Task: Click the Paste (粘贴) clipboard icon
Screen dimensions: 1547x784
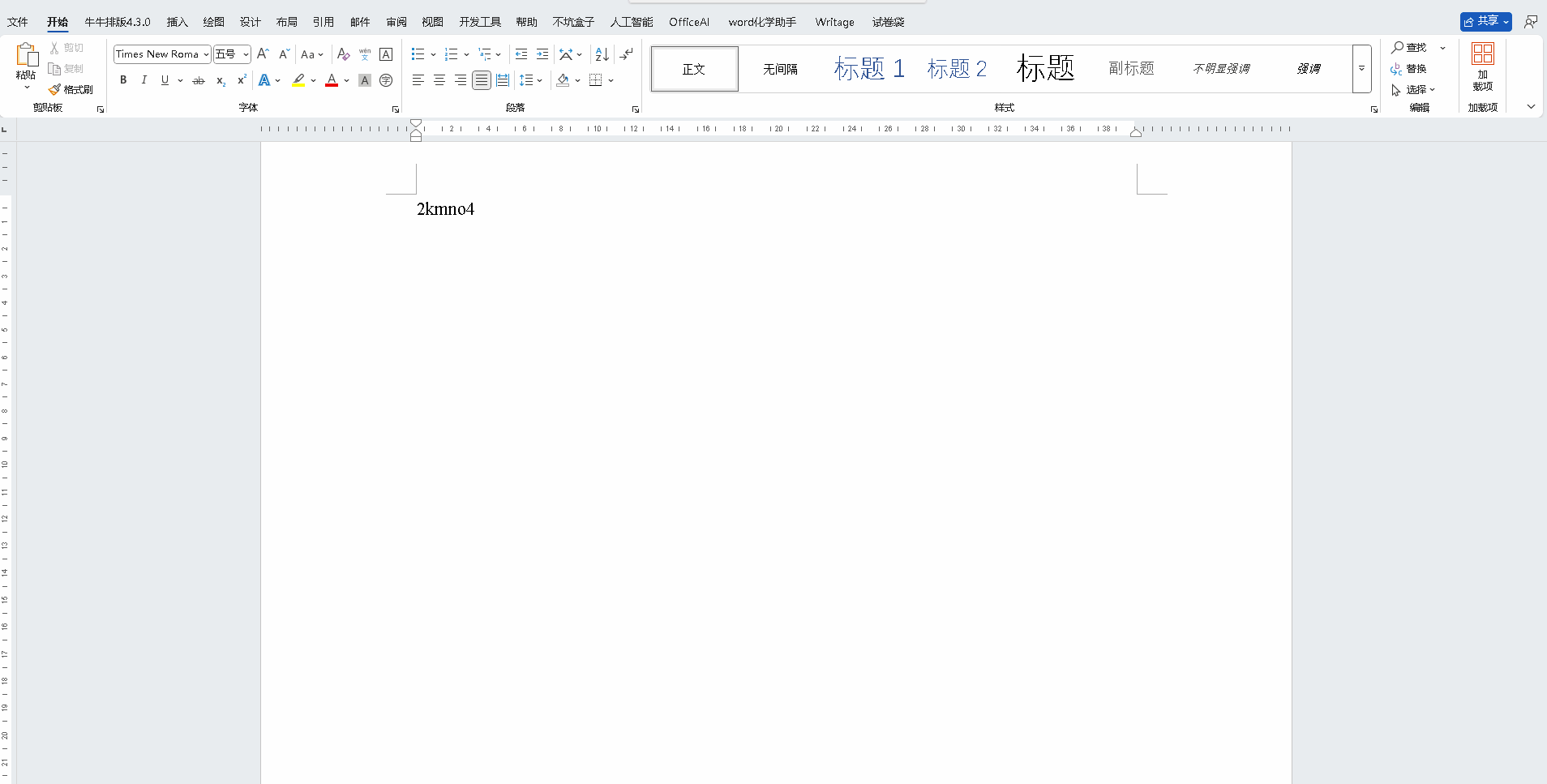Action: (26, 54)
